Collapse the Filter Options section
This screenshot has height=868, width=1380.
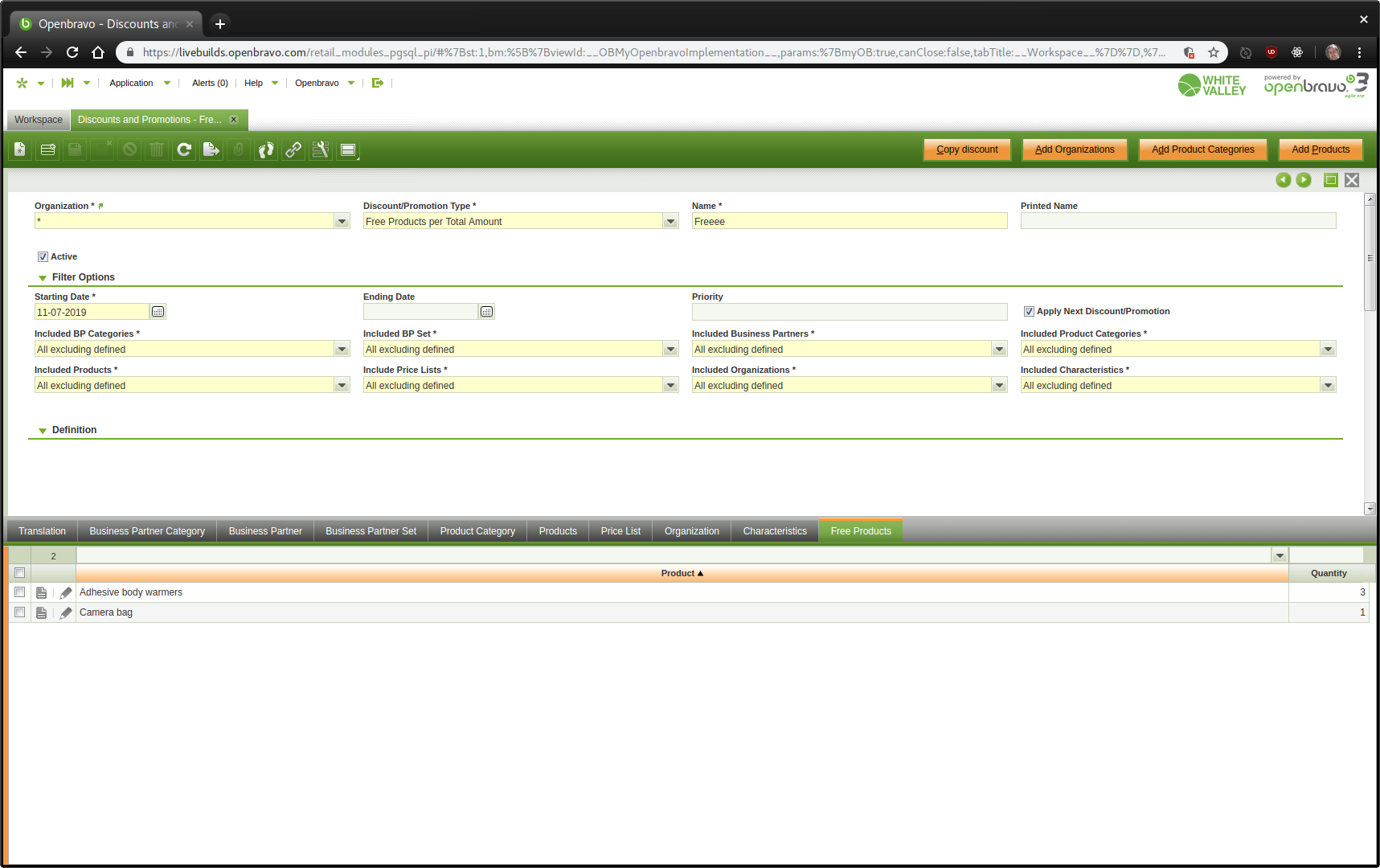pos(43,278)
